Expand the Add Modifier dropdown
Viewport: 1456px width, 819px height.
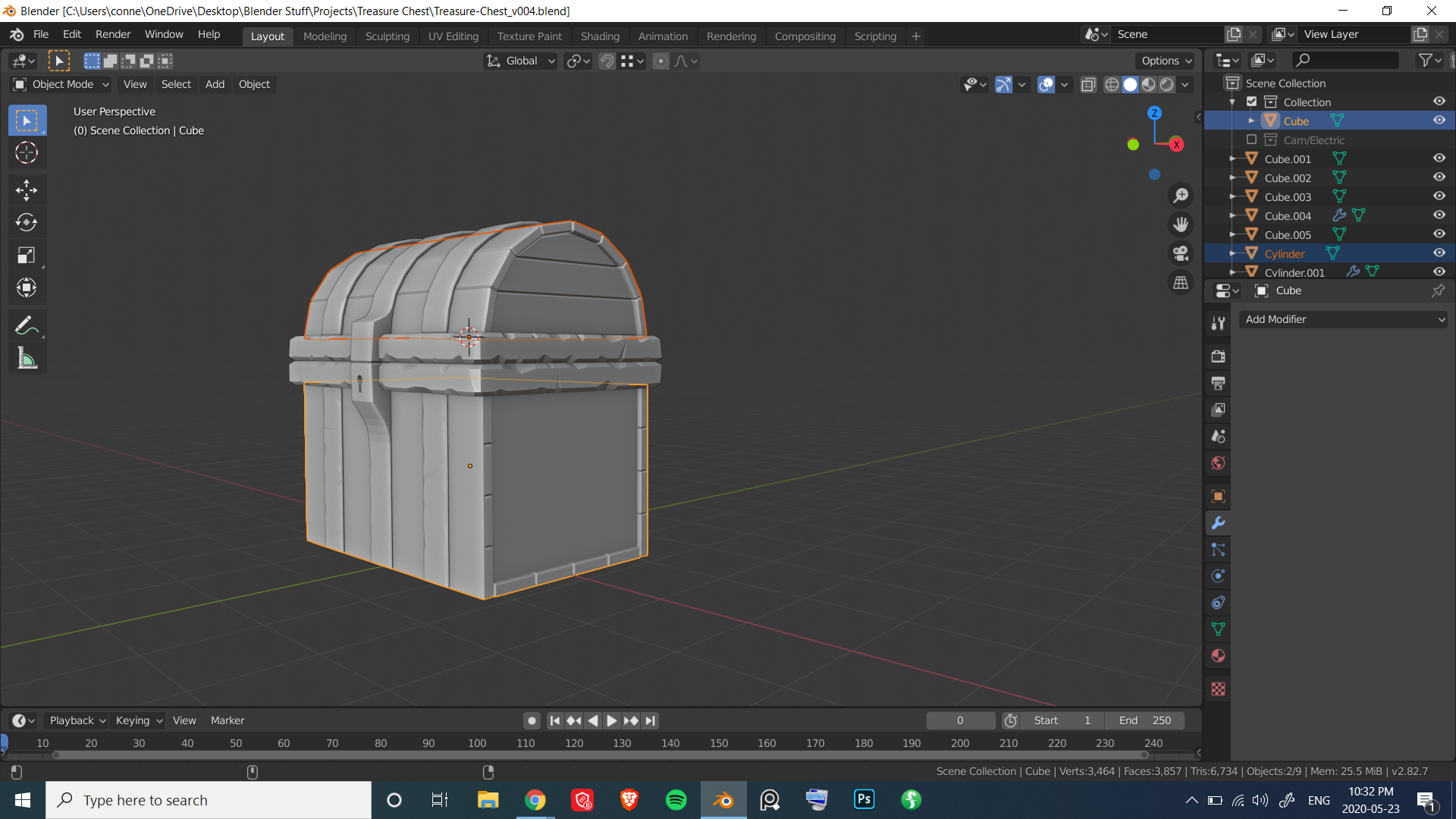pyautogui.click(x=1343, y=319)
